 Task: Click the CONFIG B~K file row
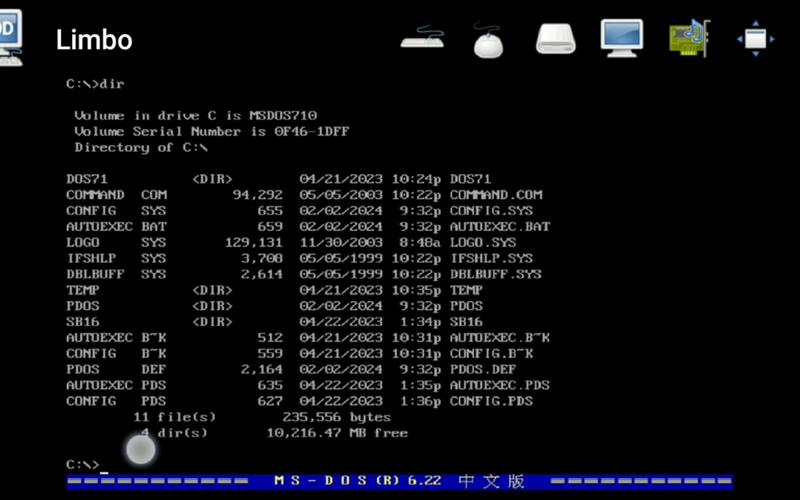[x=299, y=353]
